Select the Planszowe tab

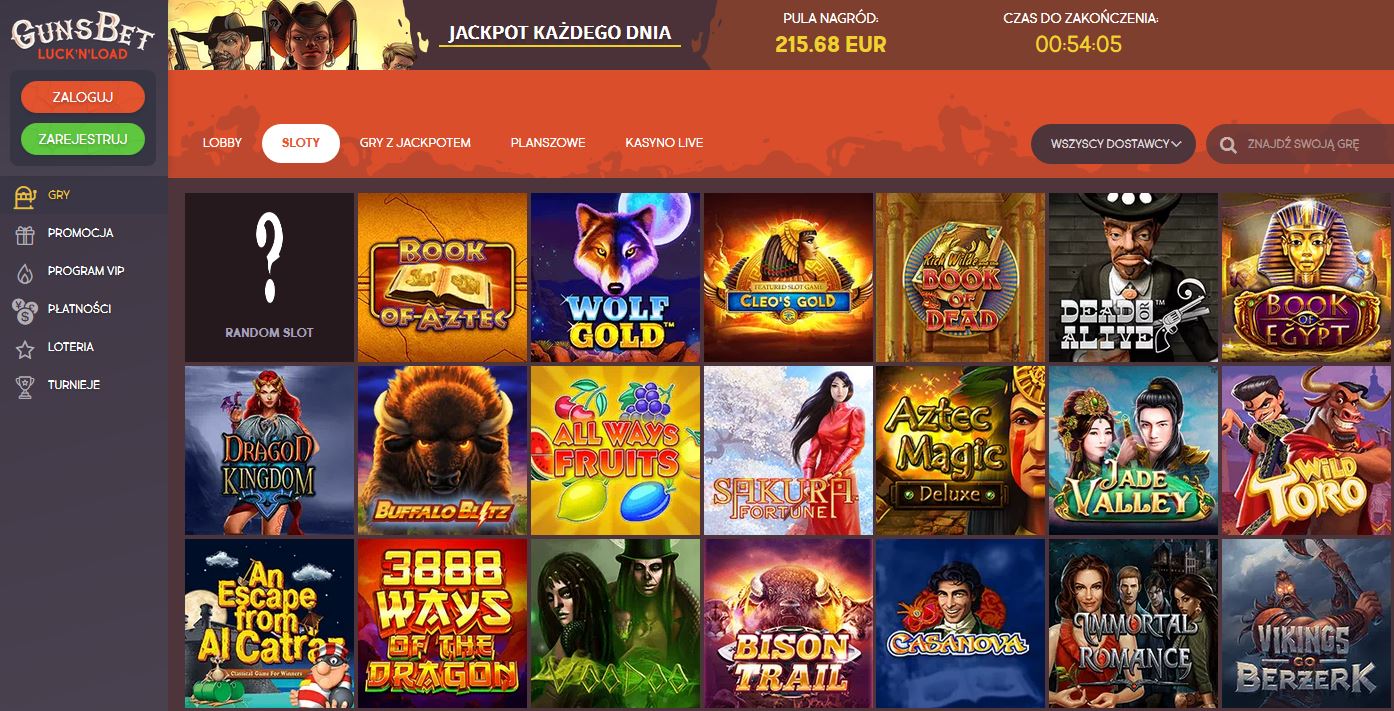[548, 143]
